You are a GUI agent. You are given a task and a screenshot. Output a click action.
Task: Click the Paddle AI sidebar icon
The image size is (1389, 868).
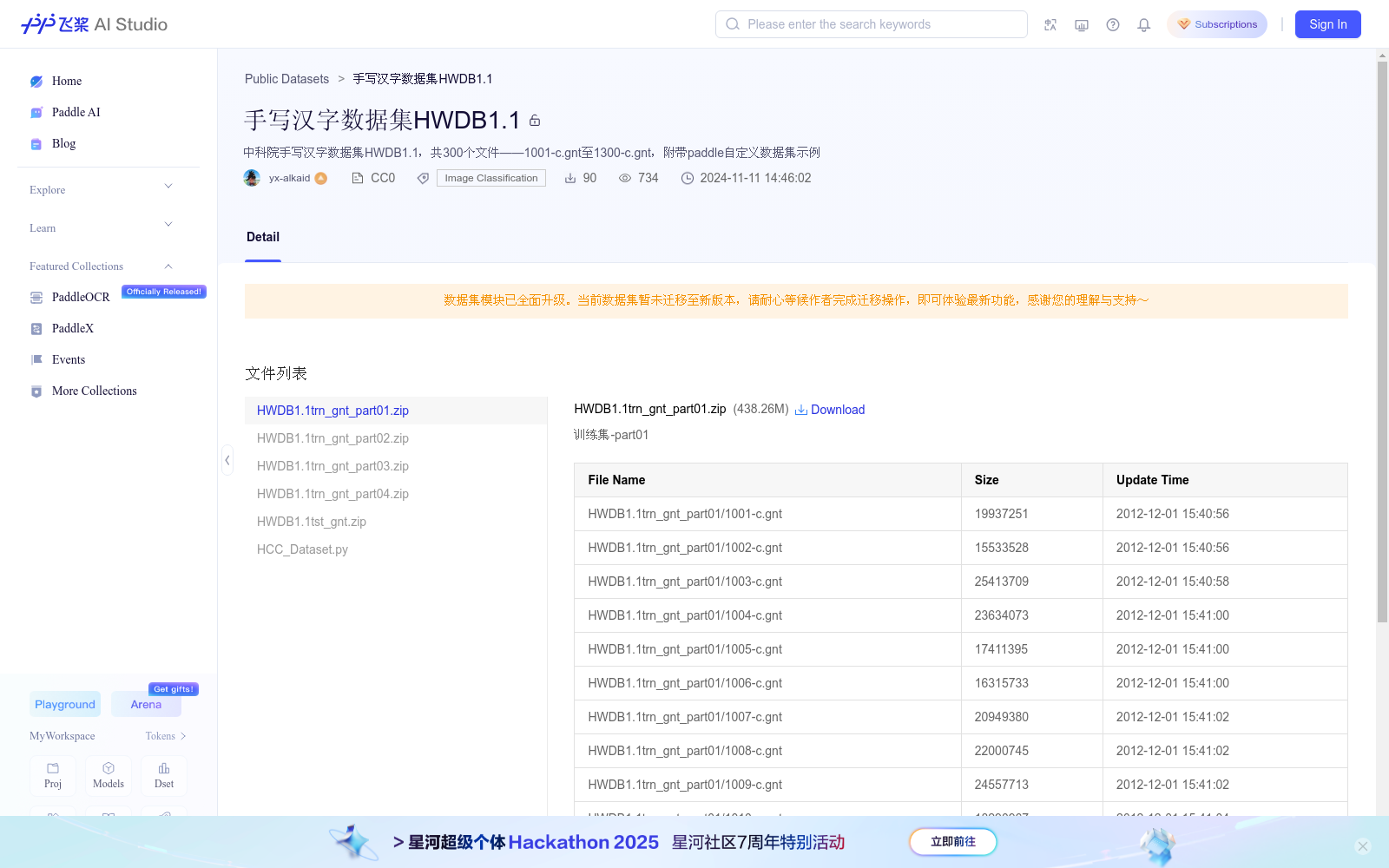click(36, 113)
